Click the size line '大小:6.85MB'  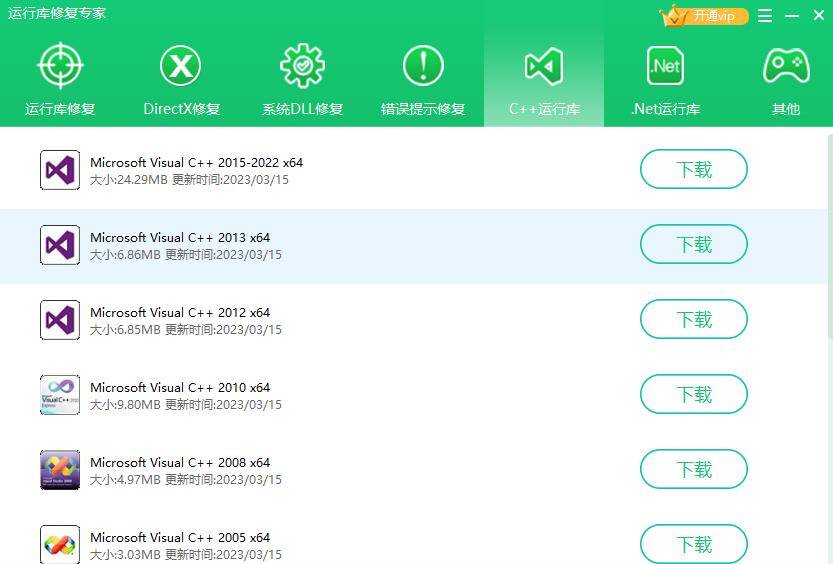pyautogui.click(x=125, y=330)
